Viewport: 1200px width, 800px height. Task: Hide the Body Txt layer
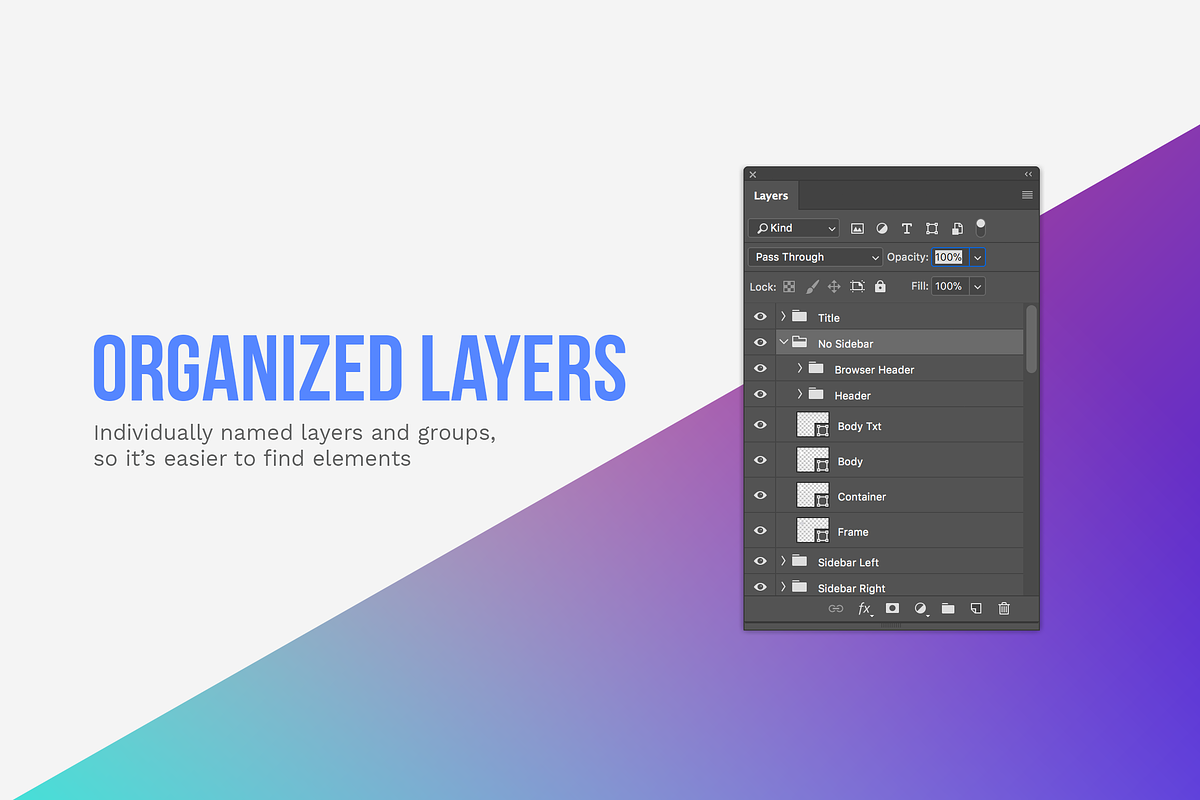[x=760, y=425]
